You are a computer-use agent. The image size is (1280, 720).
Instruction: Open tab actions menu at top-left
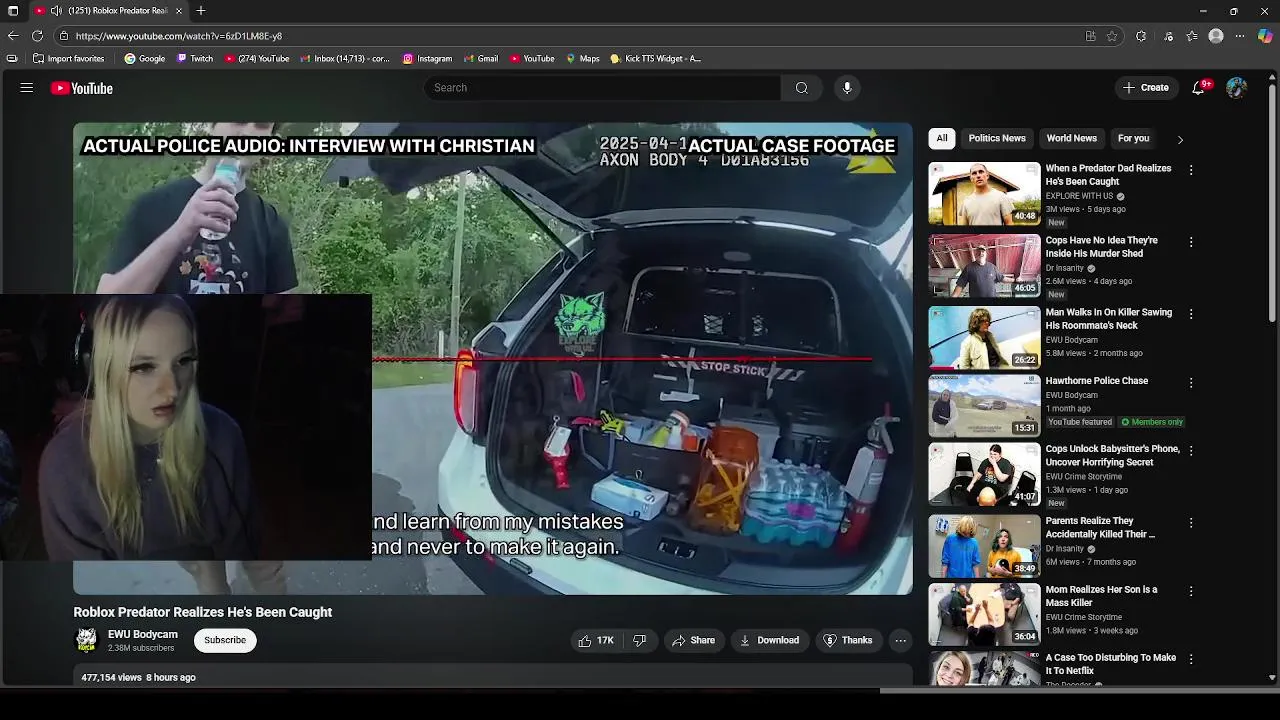pyautogui.click(x=13, y=11)
